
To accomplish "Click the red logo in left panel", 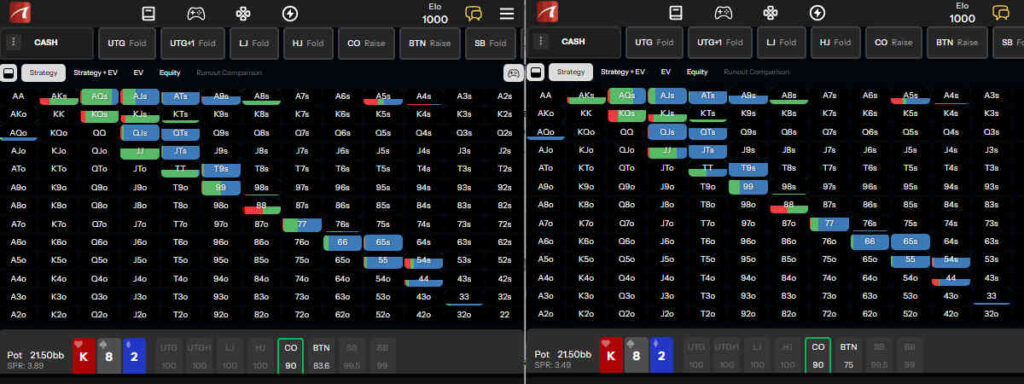I will coord(20,12).
